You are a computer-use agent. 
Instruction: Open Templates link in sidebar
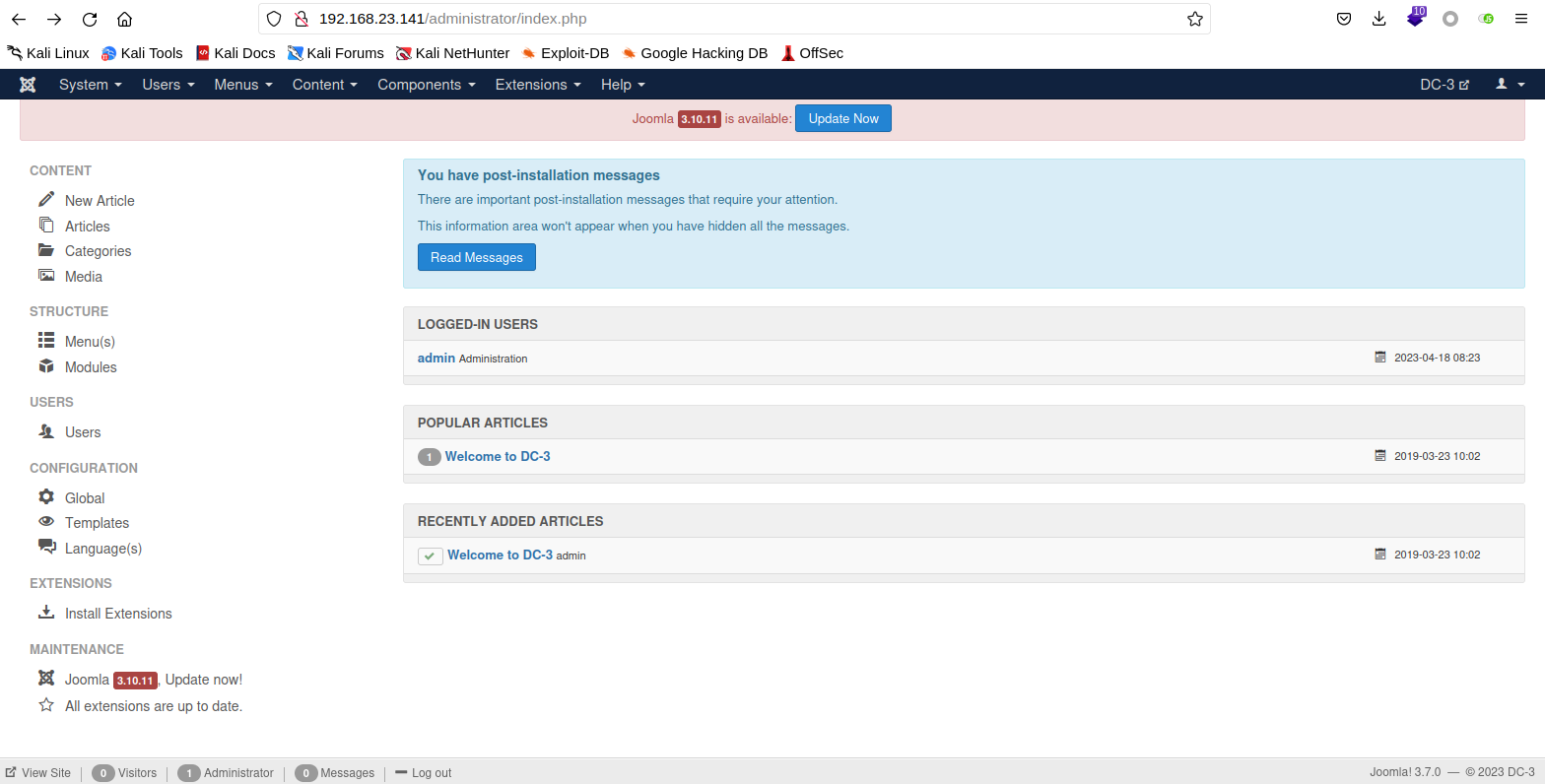tap(97, 522)
